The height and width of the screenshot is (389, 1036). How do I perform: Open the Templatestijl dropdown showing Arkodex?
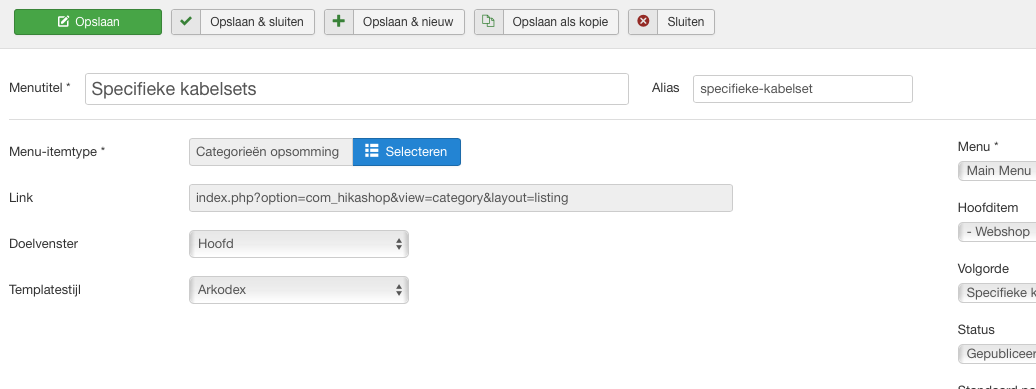coord(299,290)
